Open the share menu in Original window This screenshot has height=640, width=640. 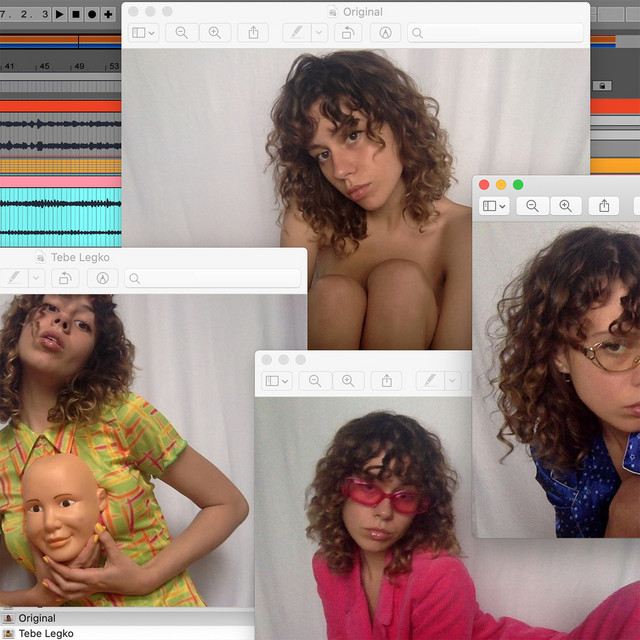coord(253,33)
